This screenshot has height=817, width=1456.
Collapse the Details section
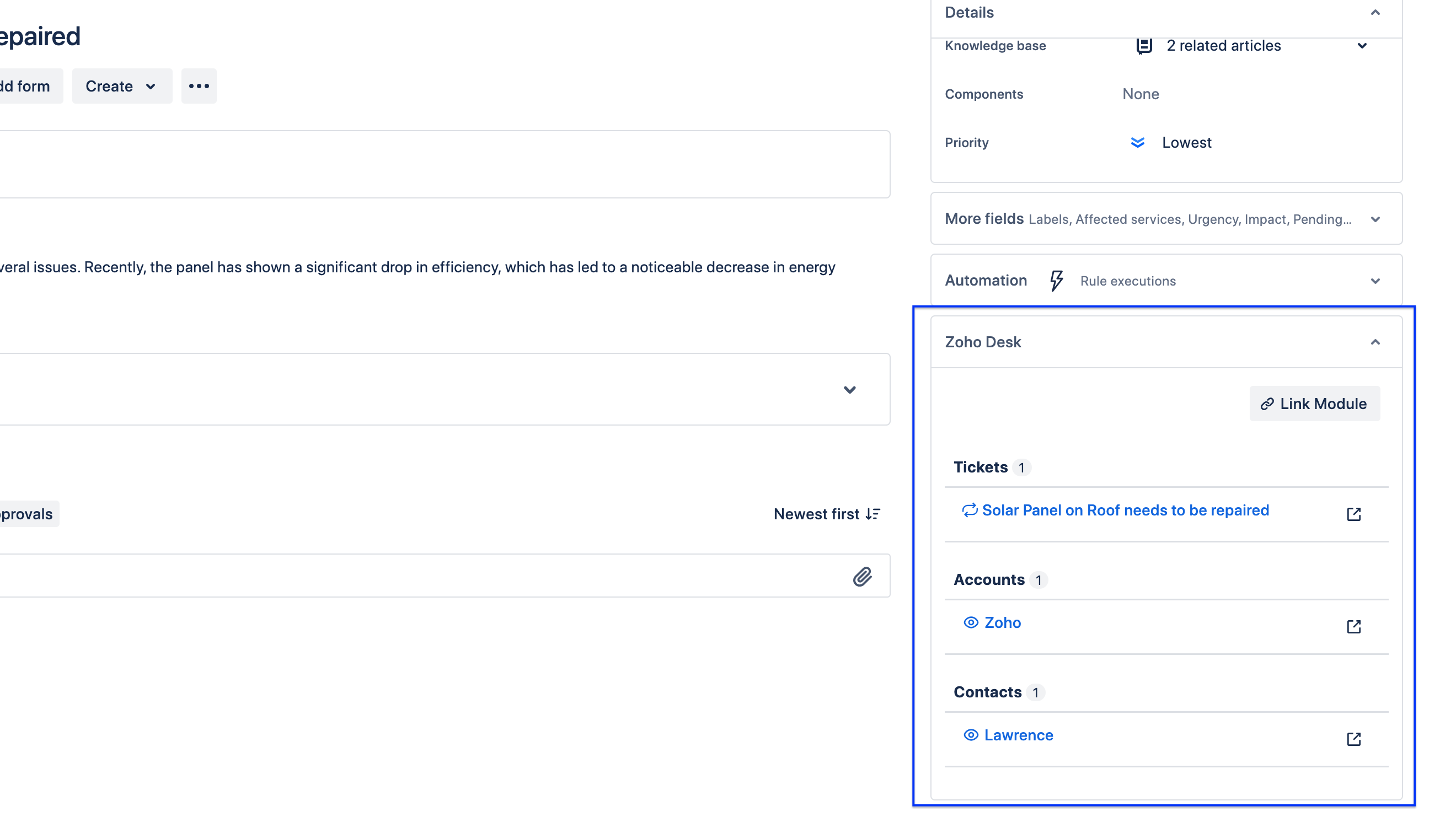[1375, 13]
